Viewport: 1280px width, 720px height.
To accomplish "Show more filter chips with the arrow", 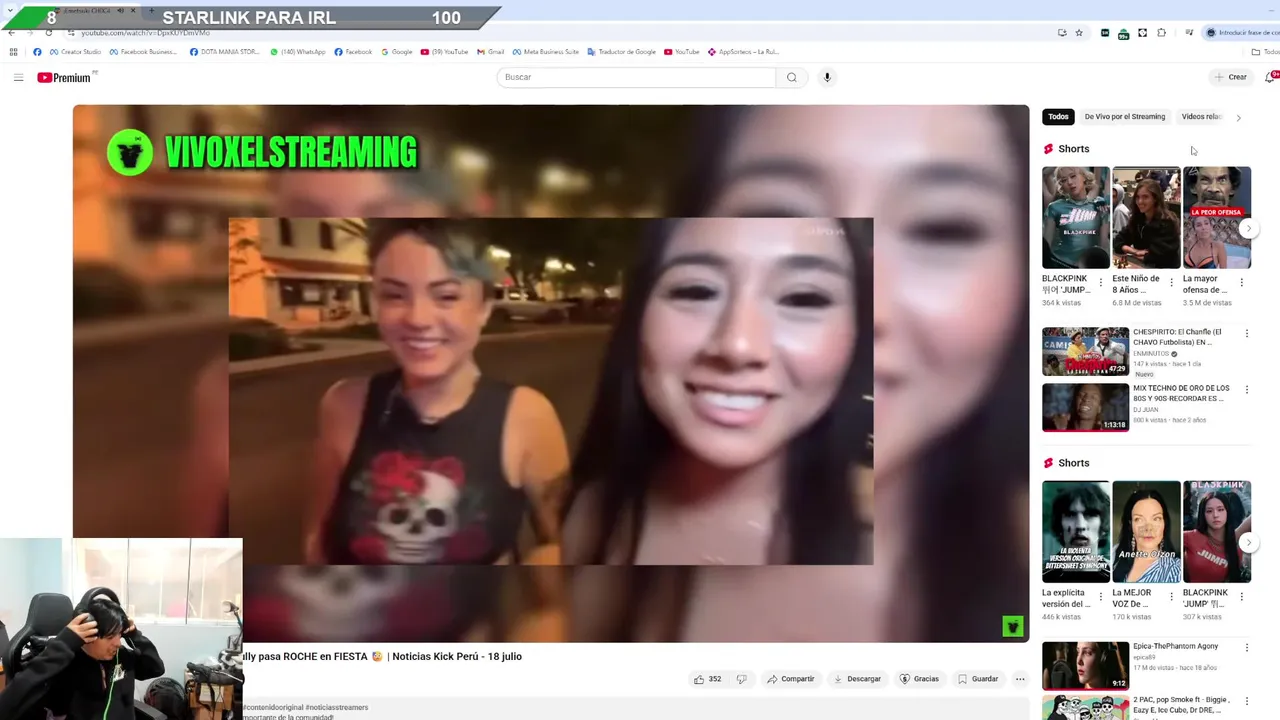I will [1239, 117].
